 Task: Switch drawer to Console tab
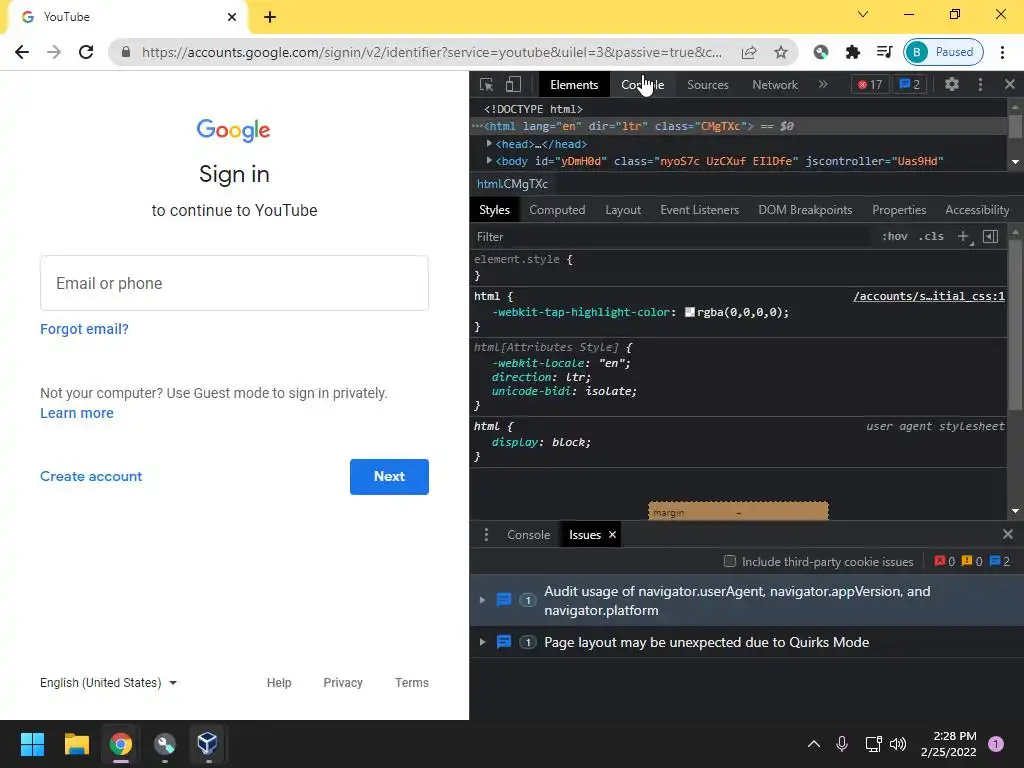pyautogui.click(x=528, y=535)
